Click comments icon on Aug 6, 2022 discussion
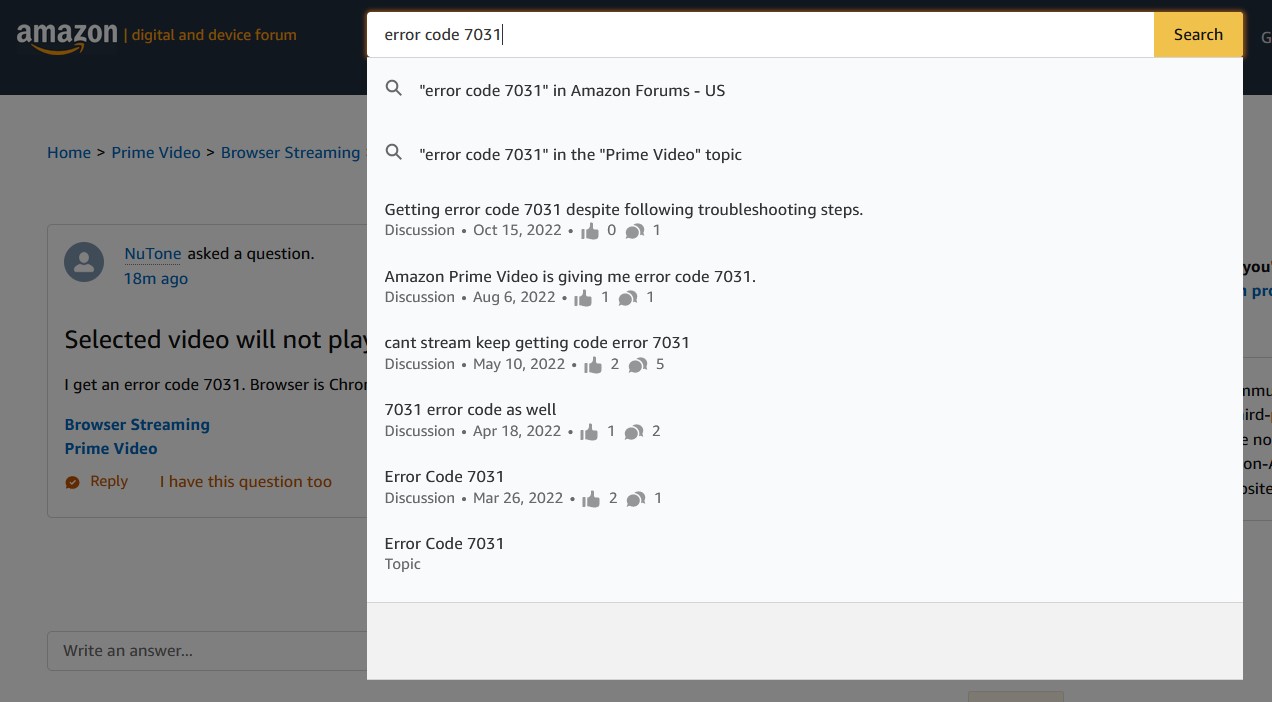This screenshot has width=1272, height=702. tap(628, 298)
